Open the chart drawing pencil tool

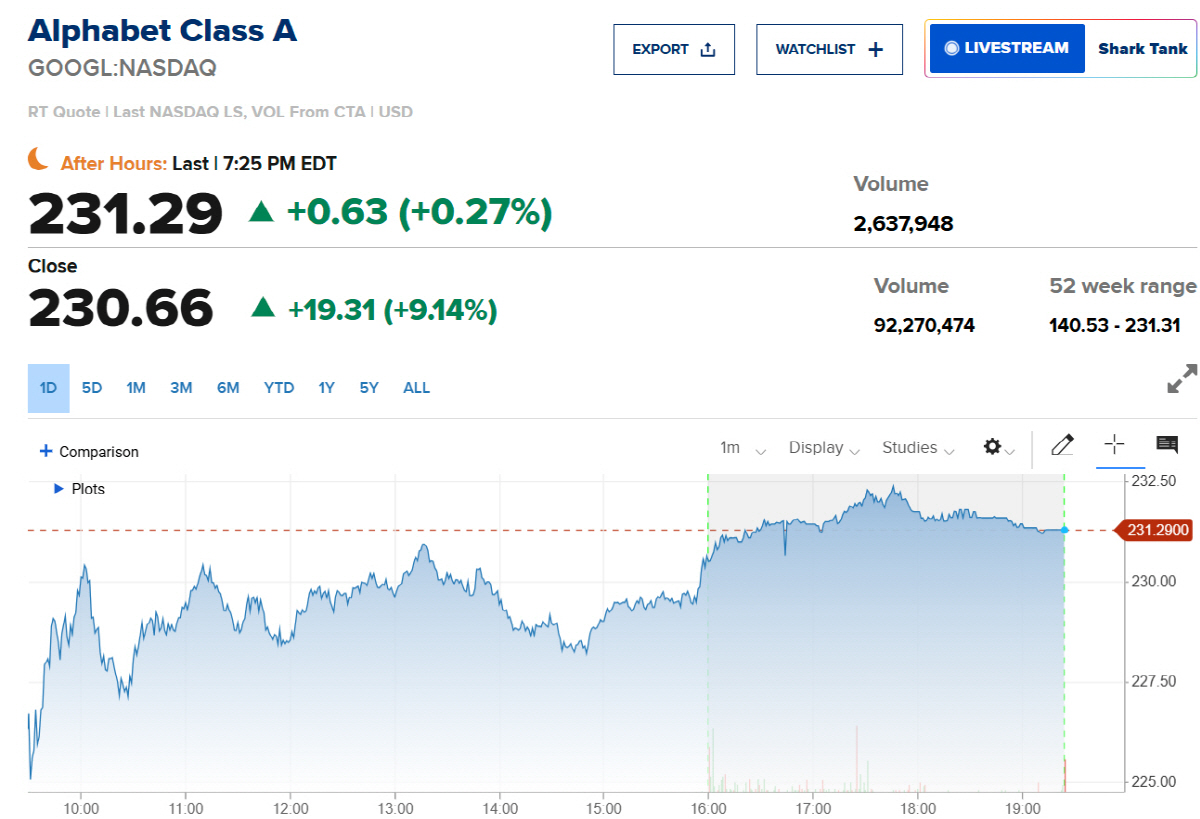click(x=1062, y=445)
